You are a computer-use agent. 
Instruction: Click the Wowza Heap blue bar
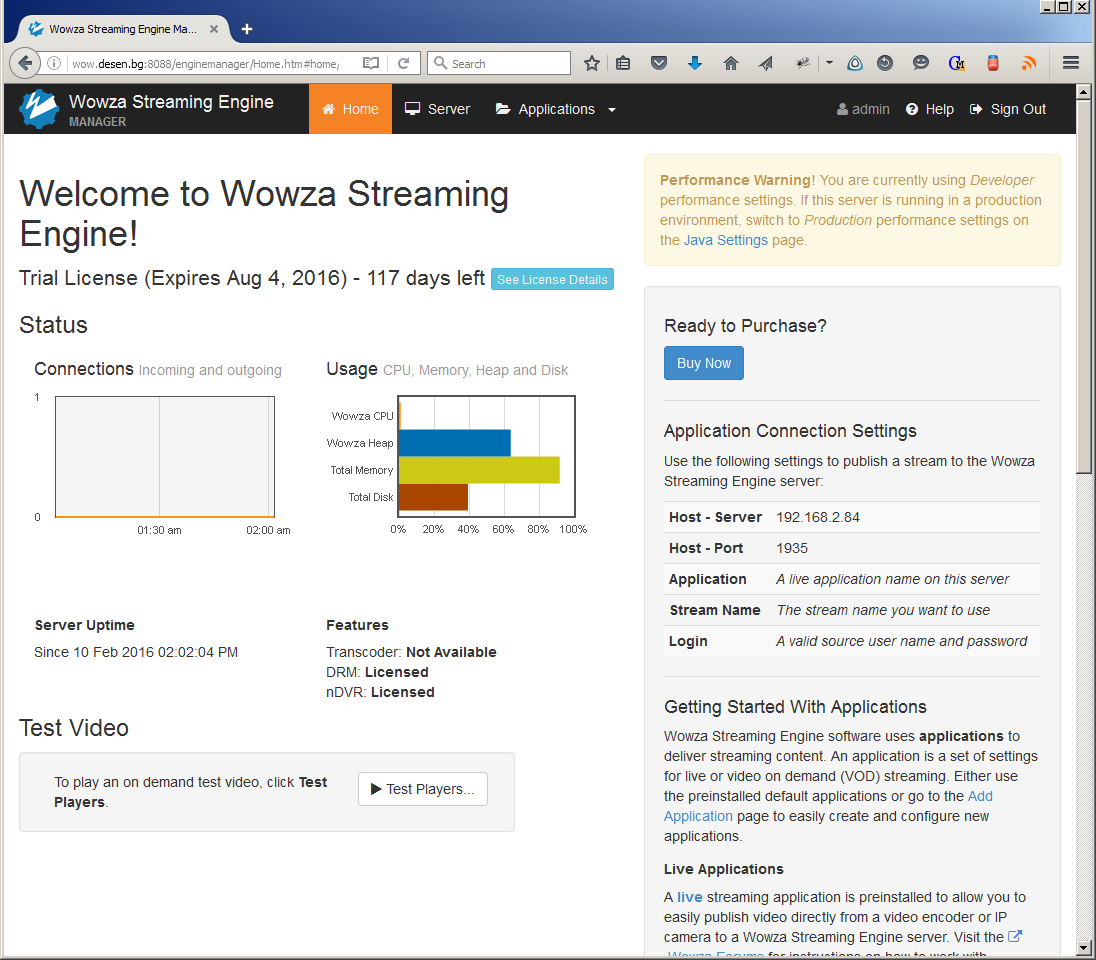pos(455,443)
